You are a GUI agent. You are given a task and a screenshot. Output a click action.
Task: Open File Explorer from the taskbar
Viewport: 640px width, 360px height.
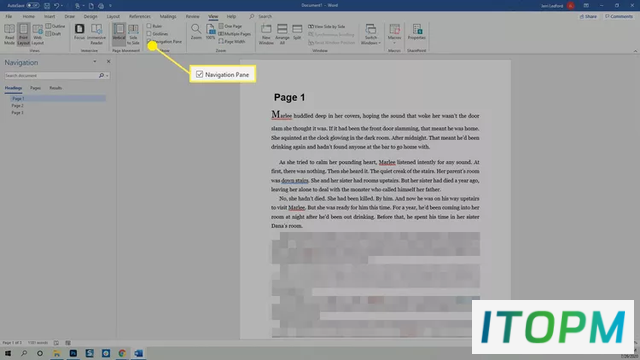point(57,353)
